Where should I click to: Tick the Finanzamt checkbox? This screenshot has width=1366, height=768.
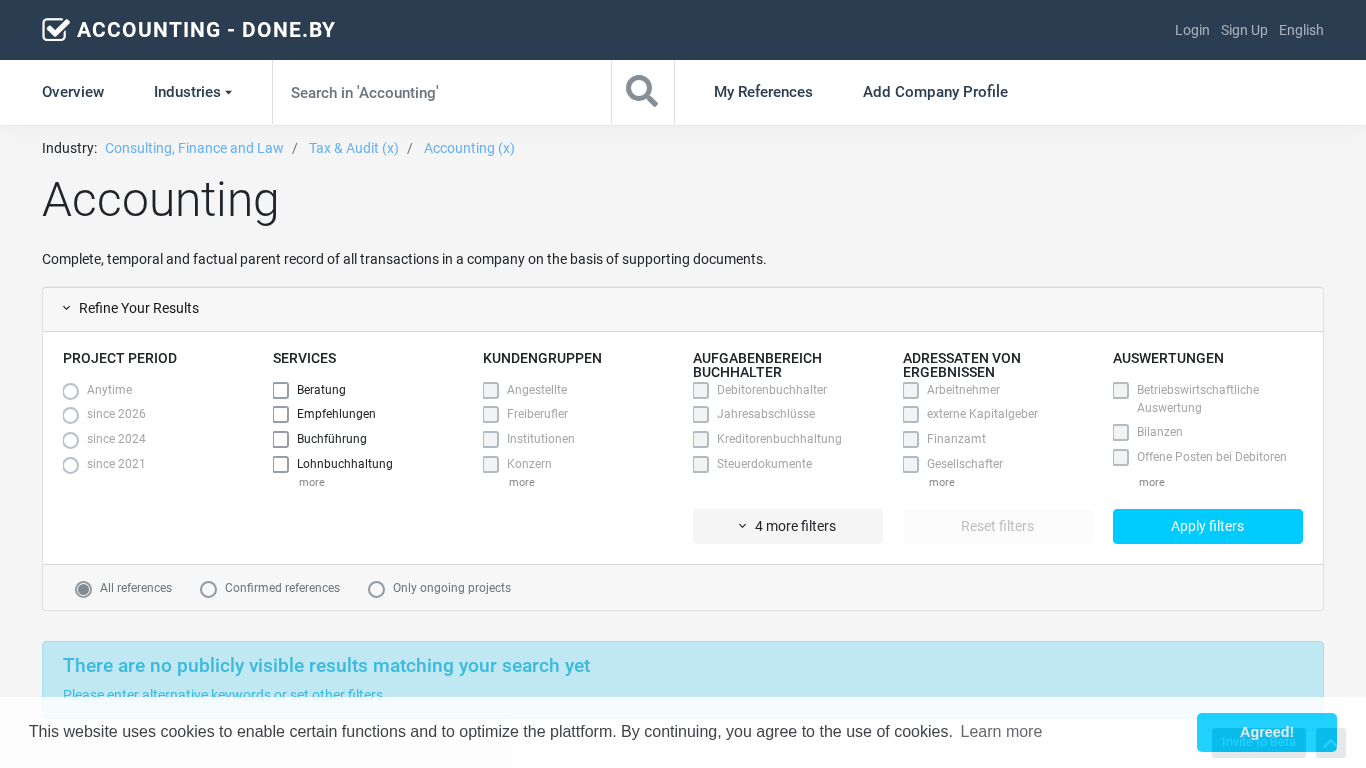tap(911, 439)
